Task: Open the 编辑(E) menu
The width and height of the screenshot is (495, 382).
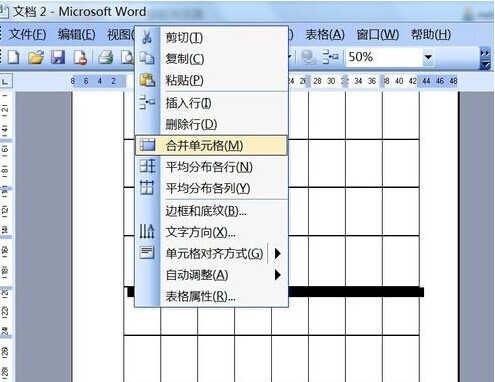Action: 77,34
